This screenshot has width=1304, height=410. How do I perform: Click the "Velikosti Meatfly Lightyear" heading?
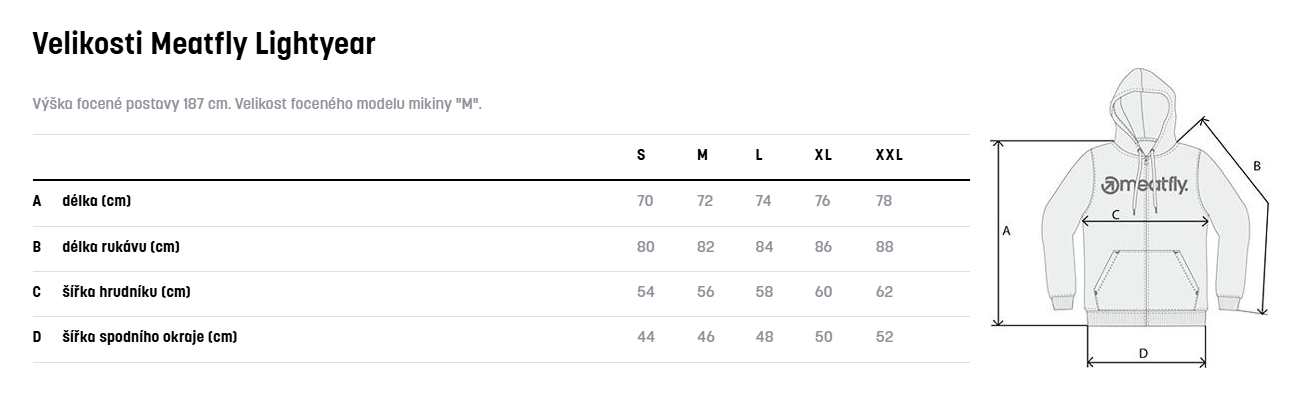(204, 44)
